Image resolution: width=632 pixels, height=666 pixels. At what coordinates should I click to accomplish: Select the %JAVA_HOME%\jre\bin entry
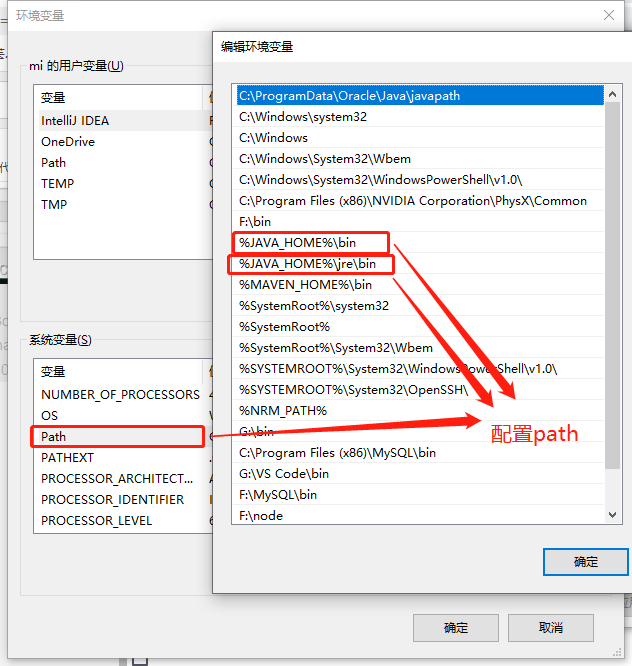tap(420, 264)
